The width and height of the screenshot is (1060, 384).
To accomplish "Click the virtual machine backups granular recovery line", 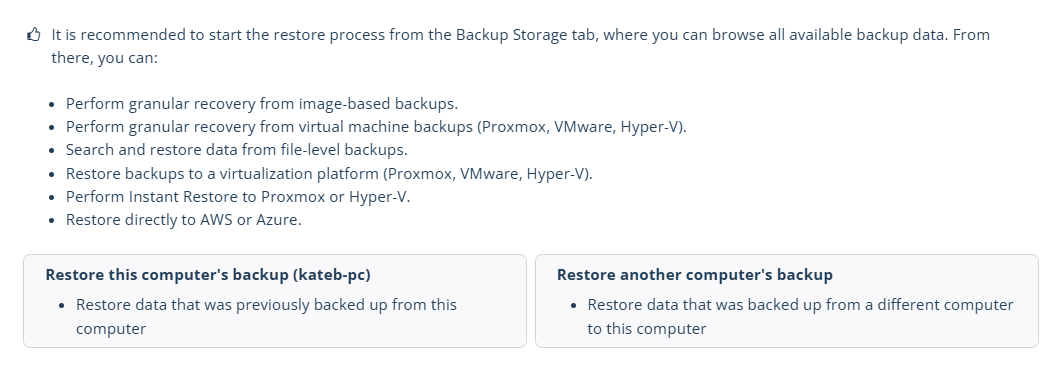I will click(376, 127).
